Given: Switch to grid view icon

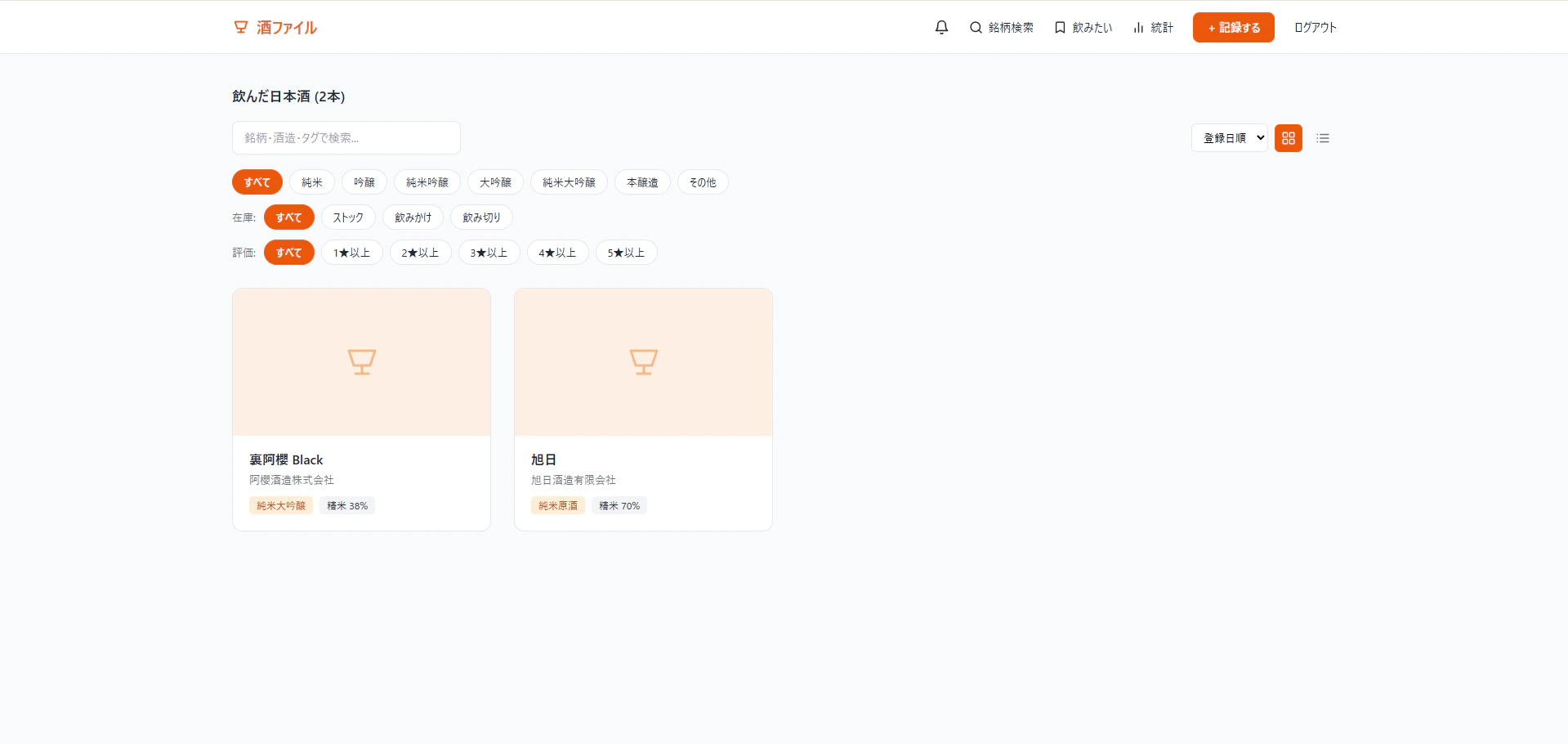Looking at the screenshot, I should point(1289,138).
